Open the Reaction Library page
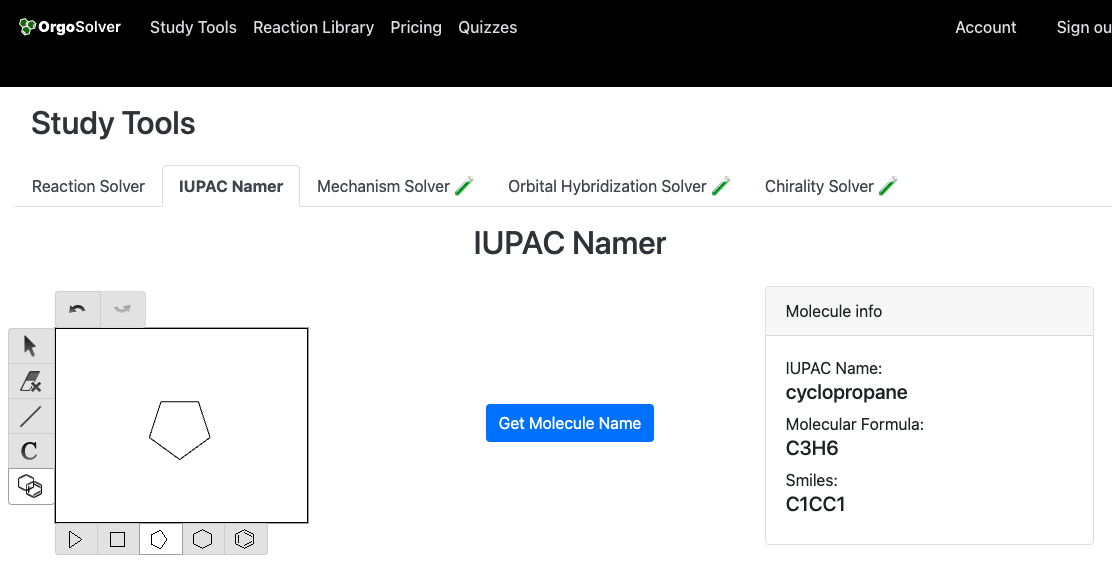The image size is (1112, 576). [x=313, y=27]
